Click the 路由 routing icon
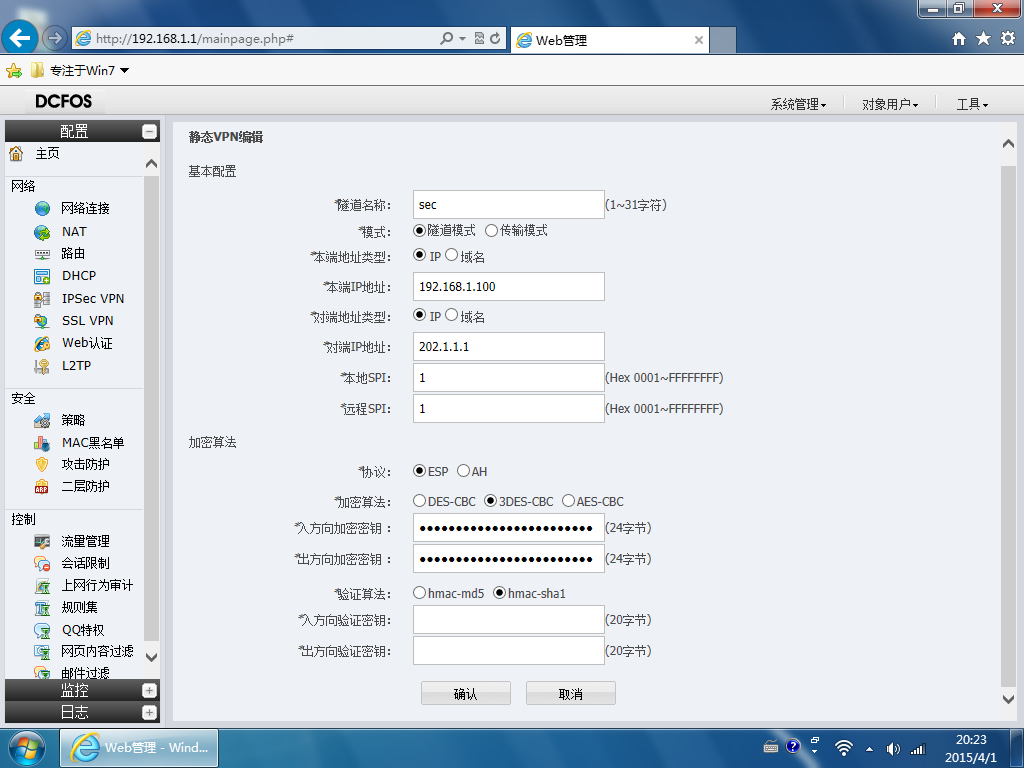This screenshot has width=1024, height=768. pos(42,254)
